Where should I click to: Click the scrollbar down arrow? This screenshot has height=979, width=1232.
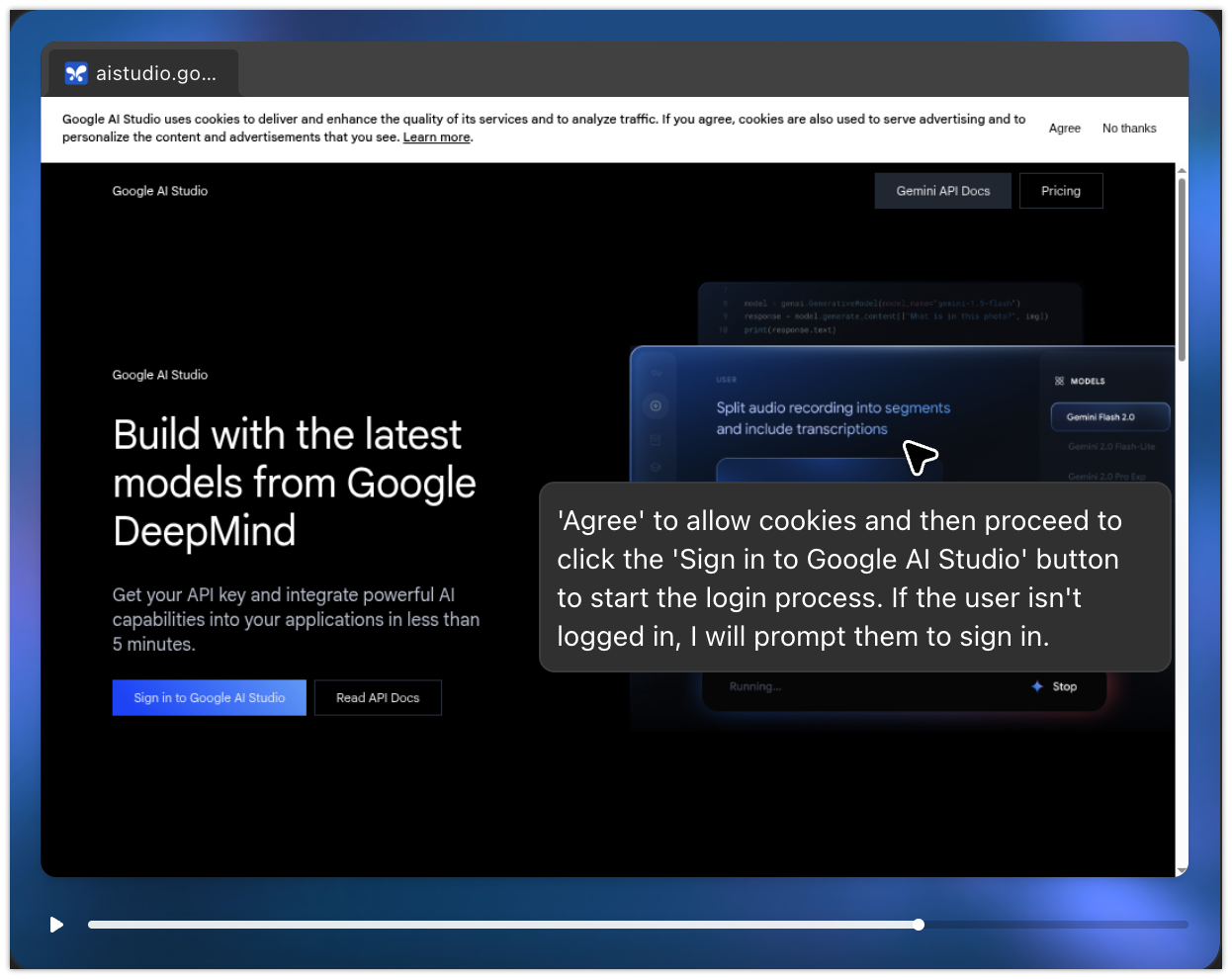pyautogui.click(x=1182, y=871)
